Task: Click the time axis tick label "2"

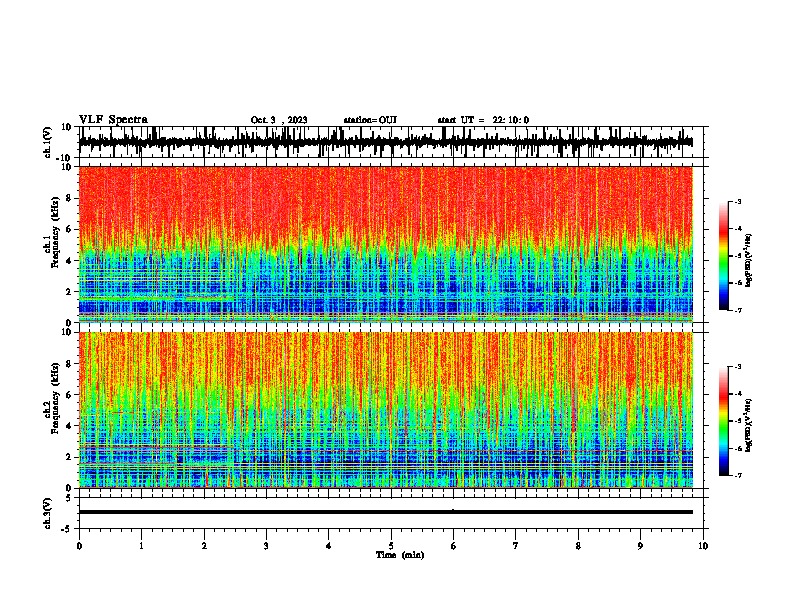Action: (204, 546)
